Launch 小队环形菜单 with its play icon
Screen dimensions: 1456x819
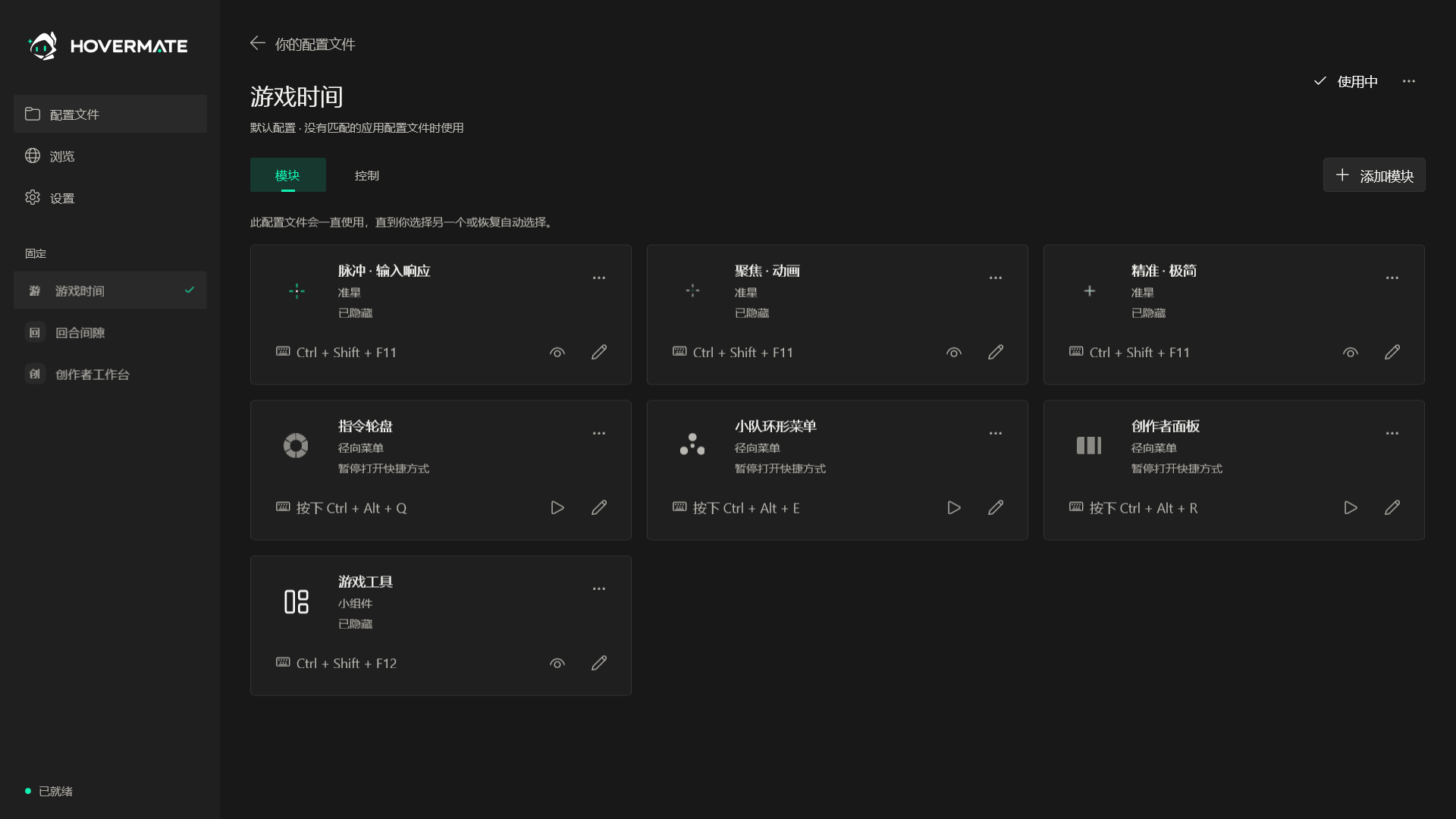pos(954,508)
